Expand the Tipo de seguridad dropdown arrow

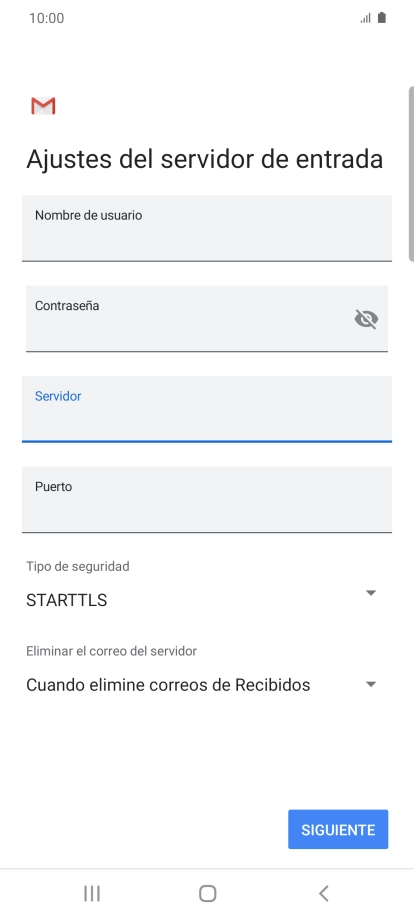(x=371, y=593)
